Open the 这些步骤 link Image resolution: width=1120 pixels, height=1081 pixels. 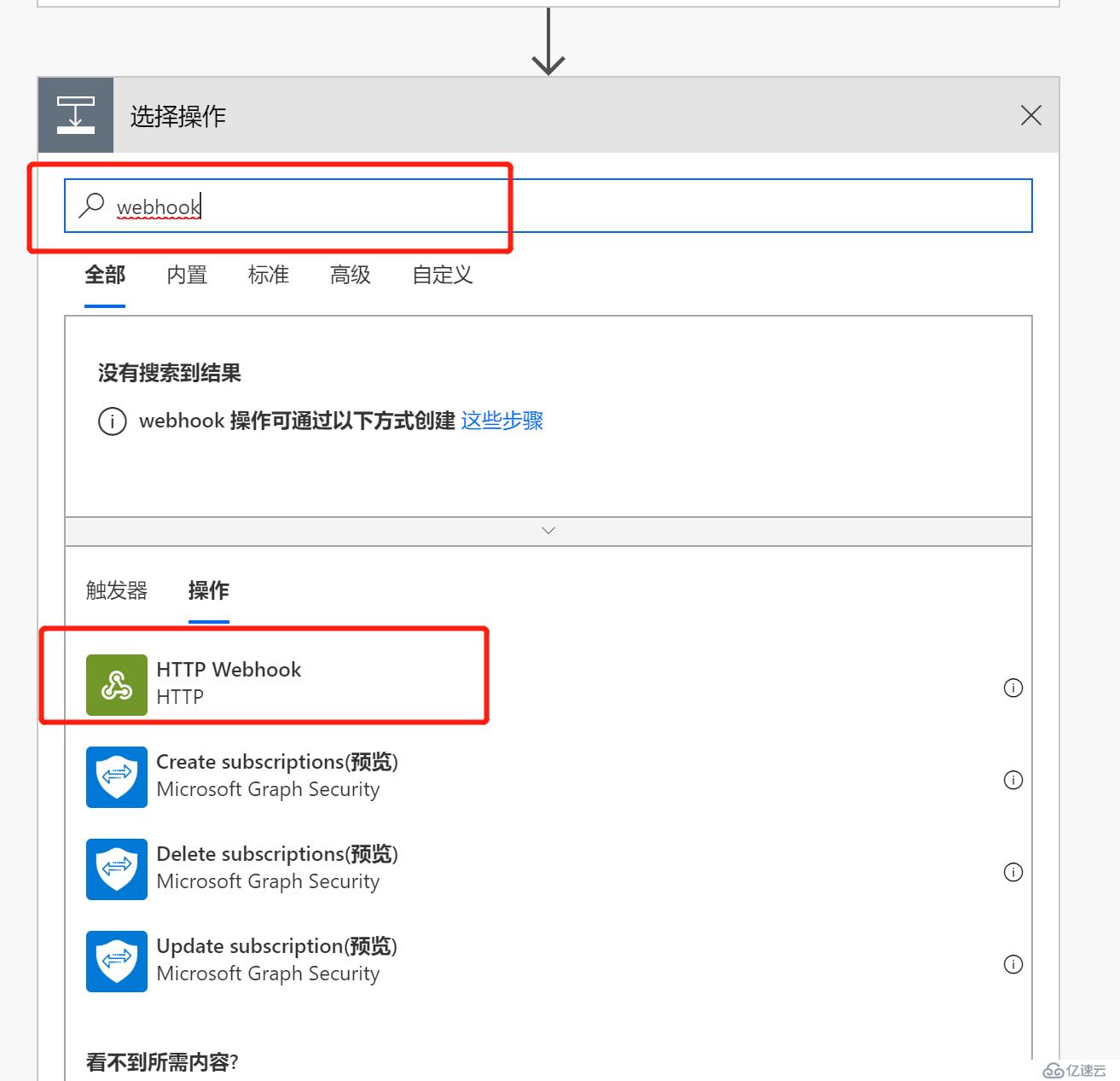tap(502, 421)
